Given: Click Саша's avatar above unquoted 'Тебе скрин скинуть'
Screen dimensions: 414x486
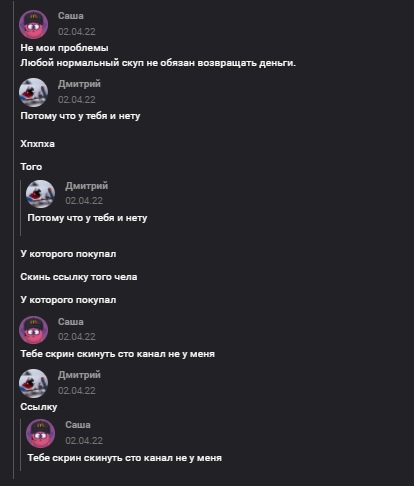Looking at the screenshot, I should 33,330.
